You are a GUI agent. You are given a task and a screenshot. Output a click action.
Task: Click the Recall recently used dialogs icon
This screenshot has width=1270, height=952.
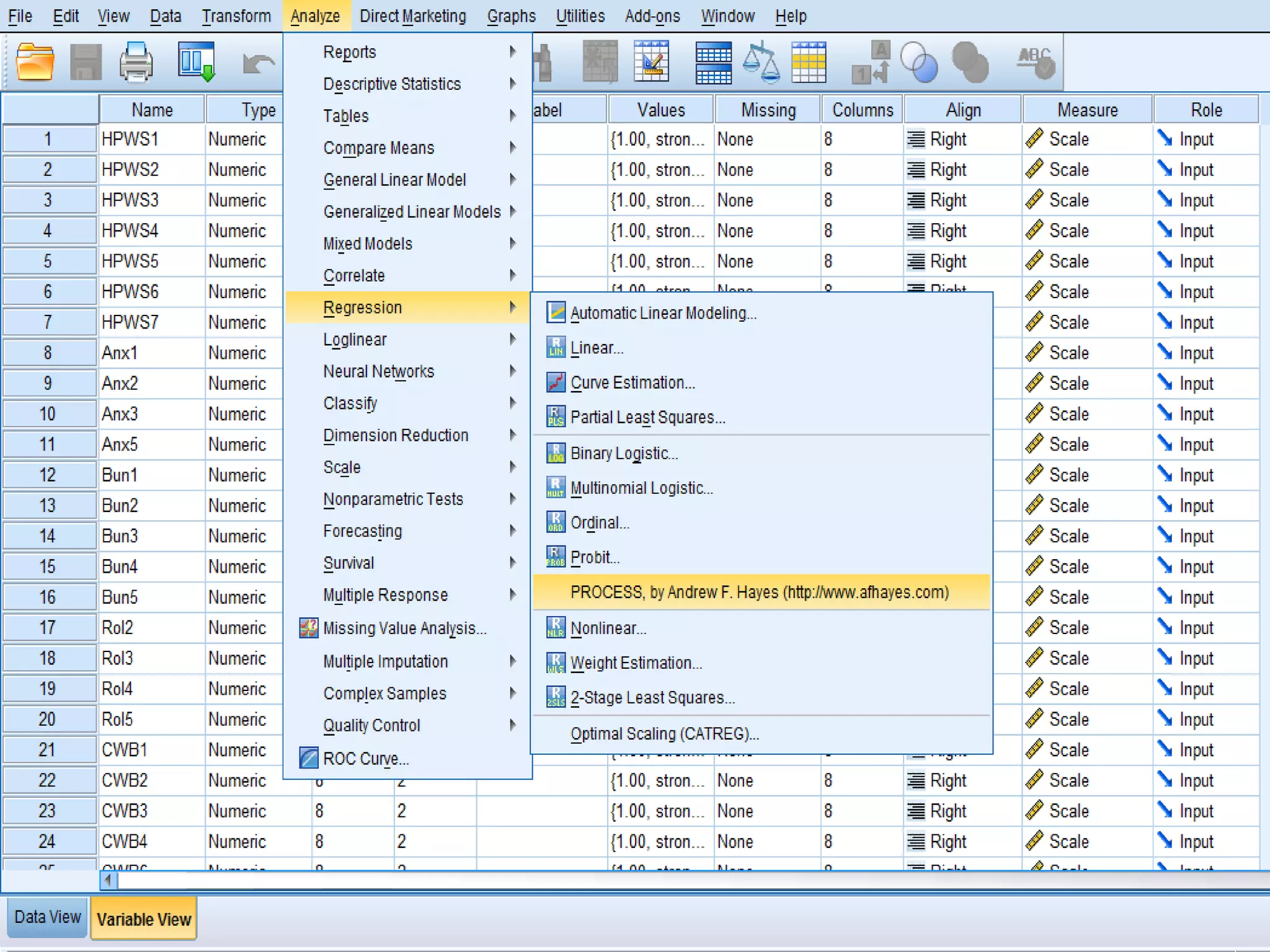tap(196, 62)
